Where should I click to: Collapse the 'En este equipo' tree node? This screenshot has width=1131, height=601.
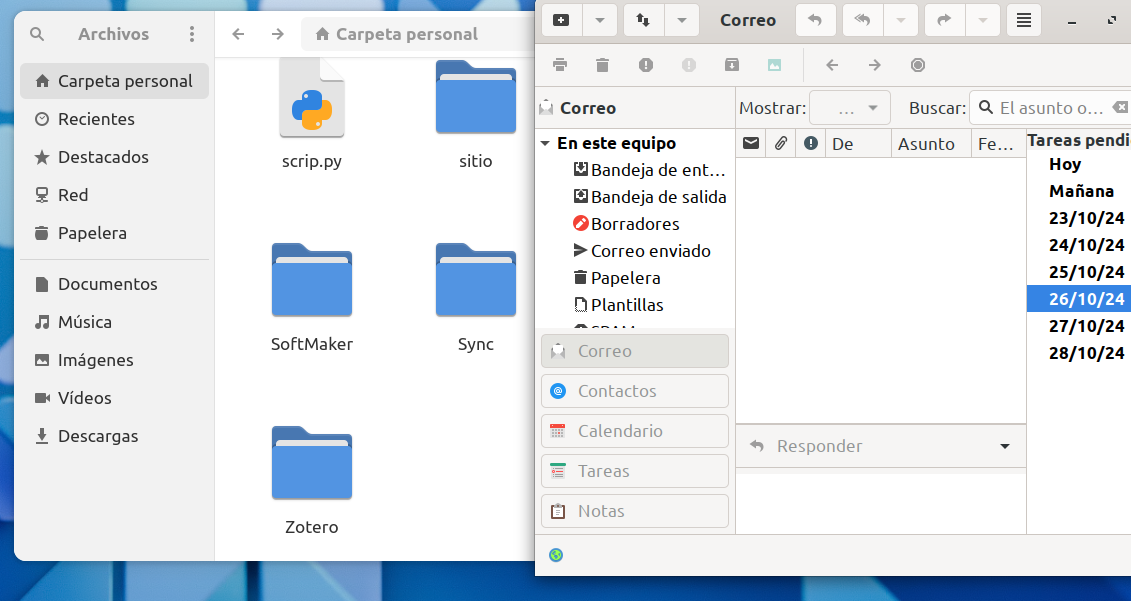545,144
